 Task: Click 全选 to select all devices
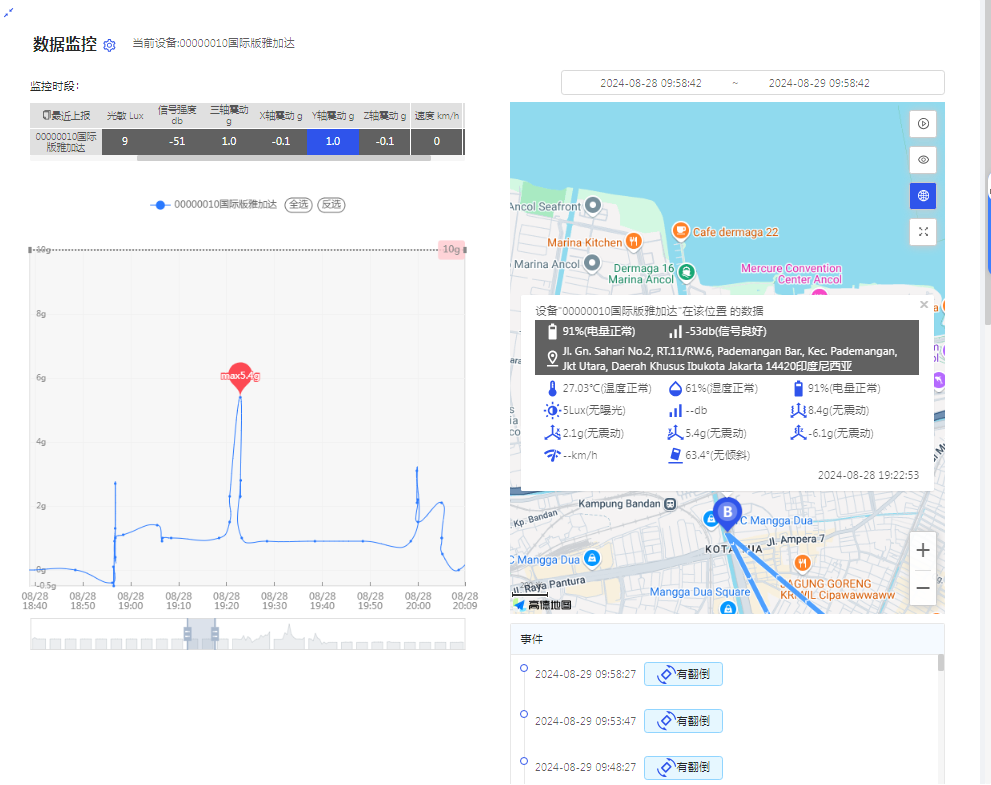[x=297, y=204]
